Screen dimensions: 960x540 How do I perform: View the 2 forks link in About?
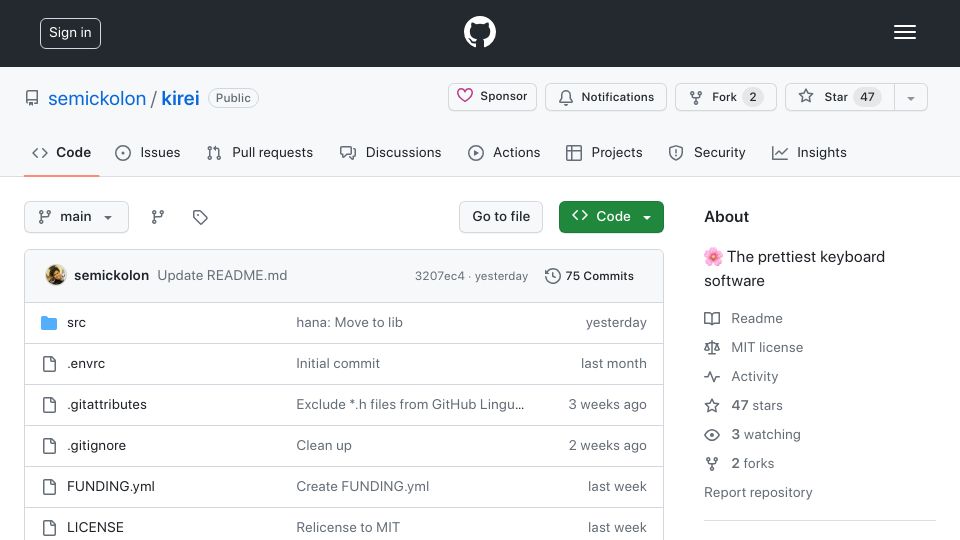pos(740,463)
